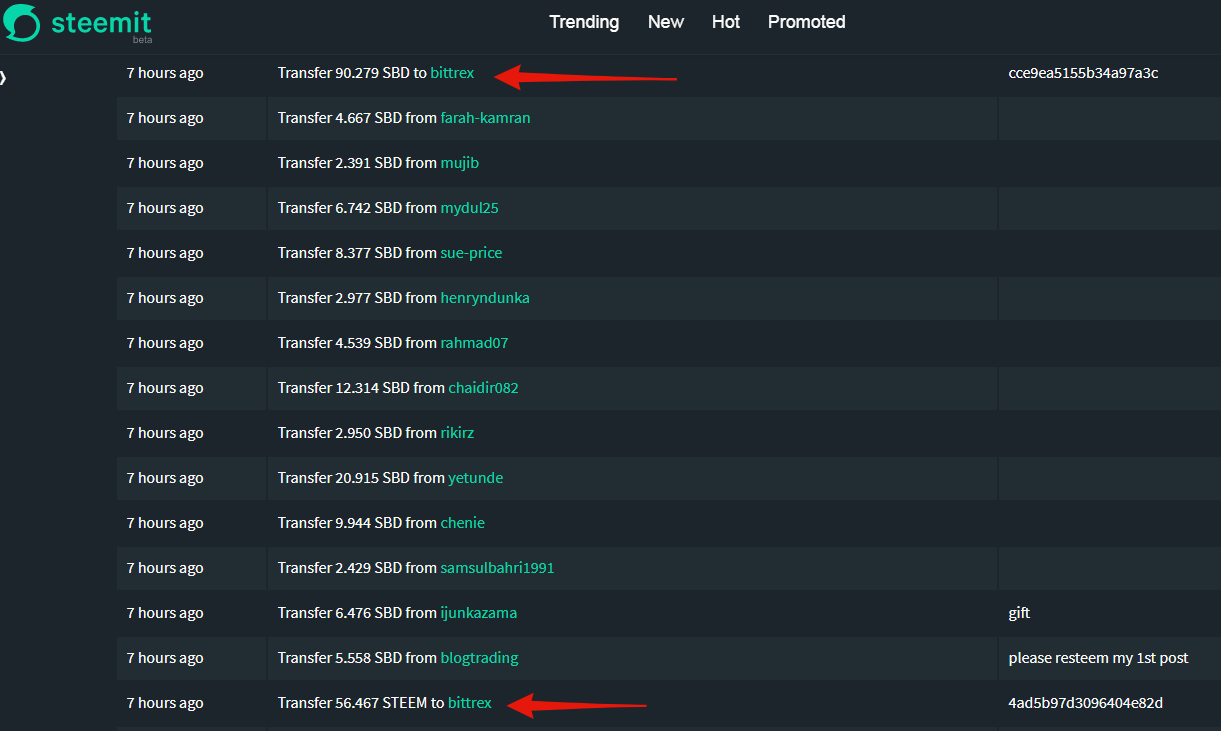Open the Hot tab

click(726, 22)
